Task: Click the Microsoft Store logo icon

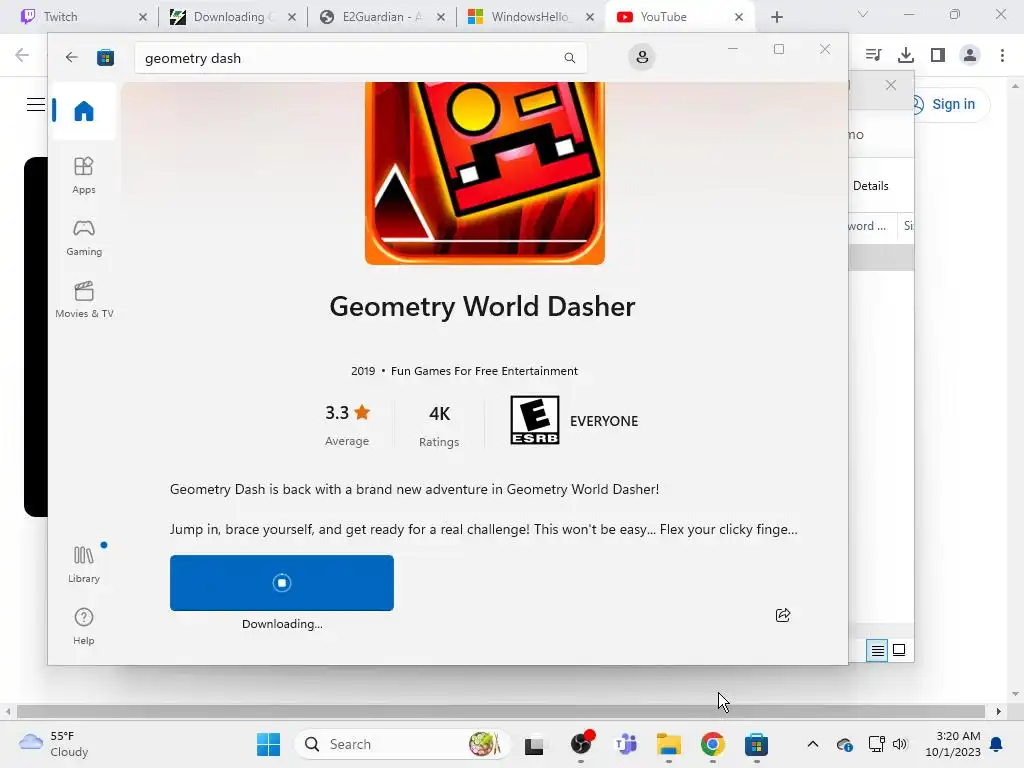Action: (105, 57)
